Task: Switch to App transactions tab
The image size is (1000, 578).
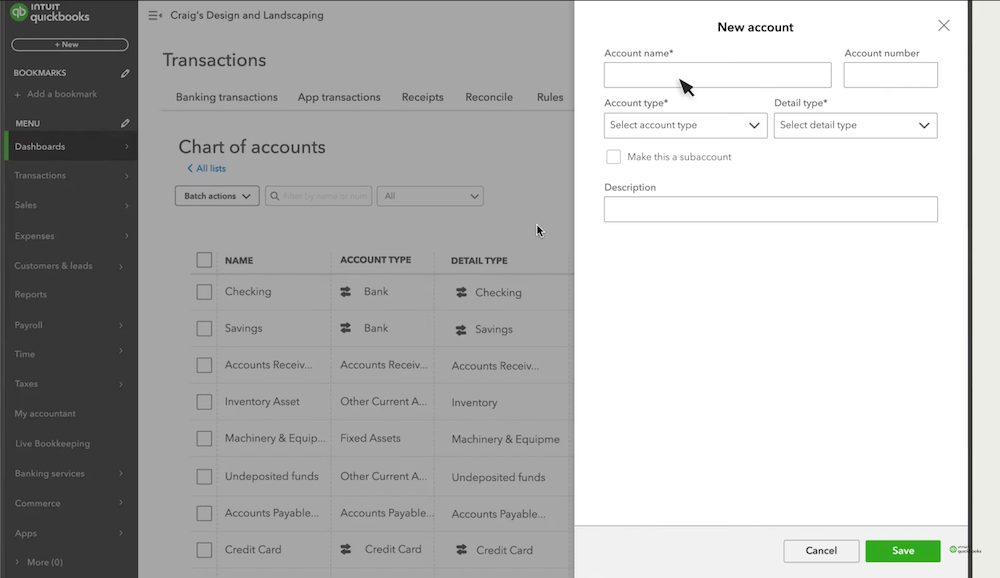Action: [x=339, y=97]
